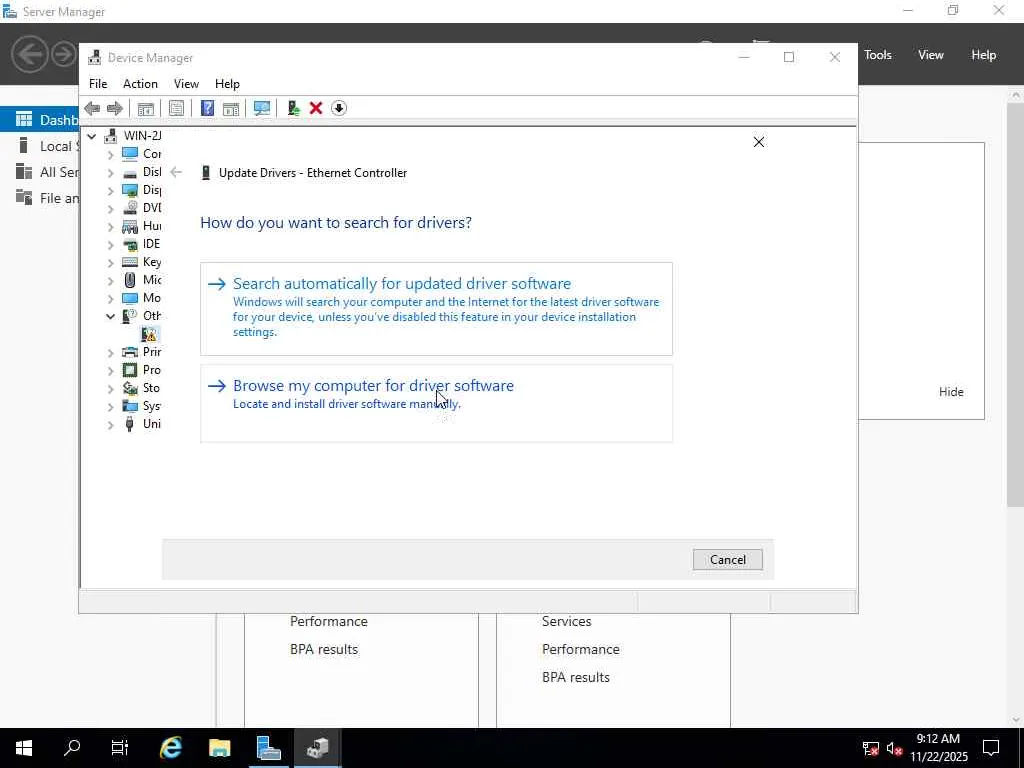Click Local Server icon in Server Manager sidebar

[x=24, y=145]
